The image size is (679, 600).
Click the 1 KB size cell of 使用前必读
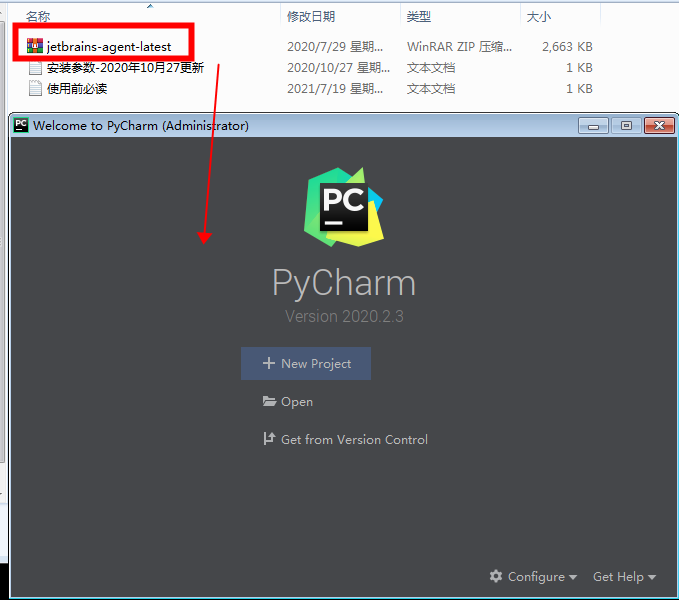[579, 89]
